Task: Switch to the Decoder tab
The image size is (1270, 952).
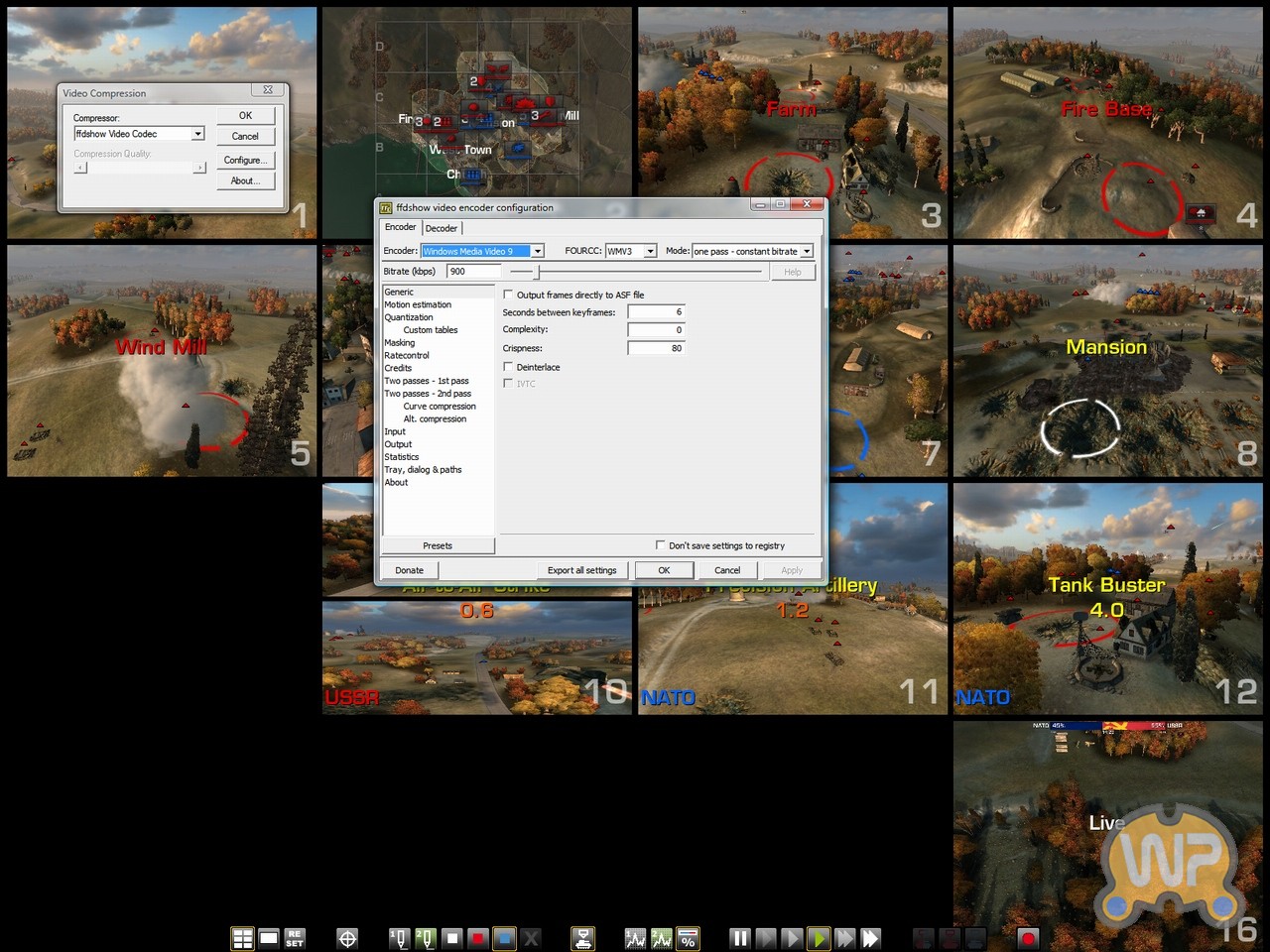Action: 442,228
